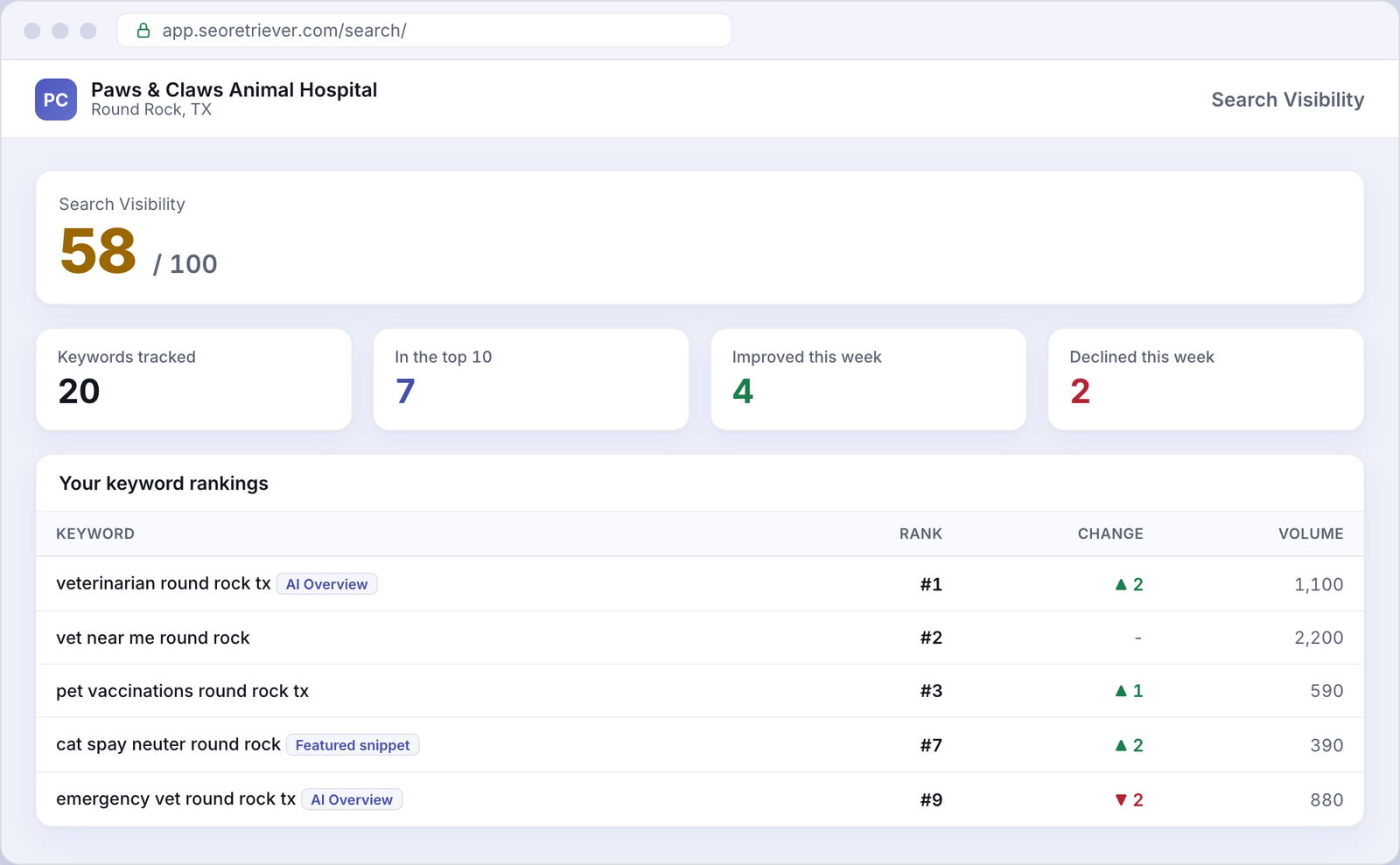Viewport: 1400px width, 865px height.
Task: Sort by the RANK column header
Action: [920, 534]
